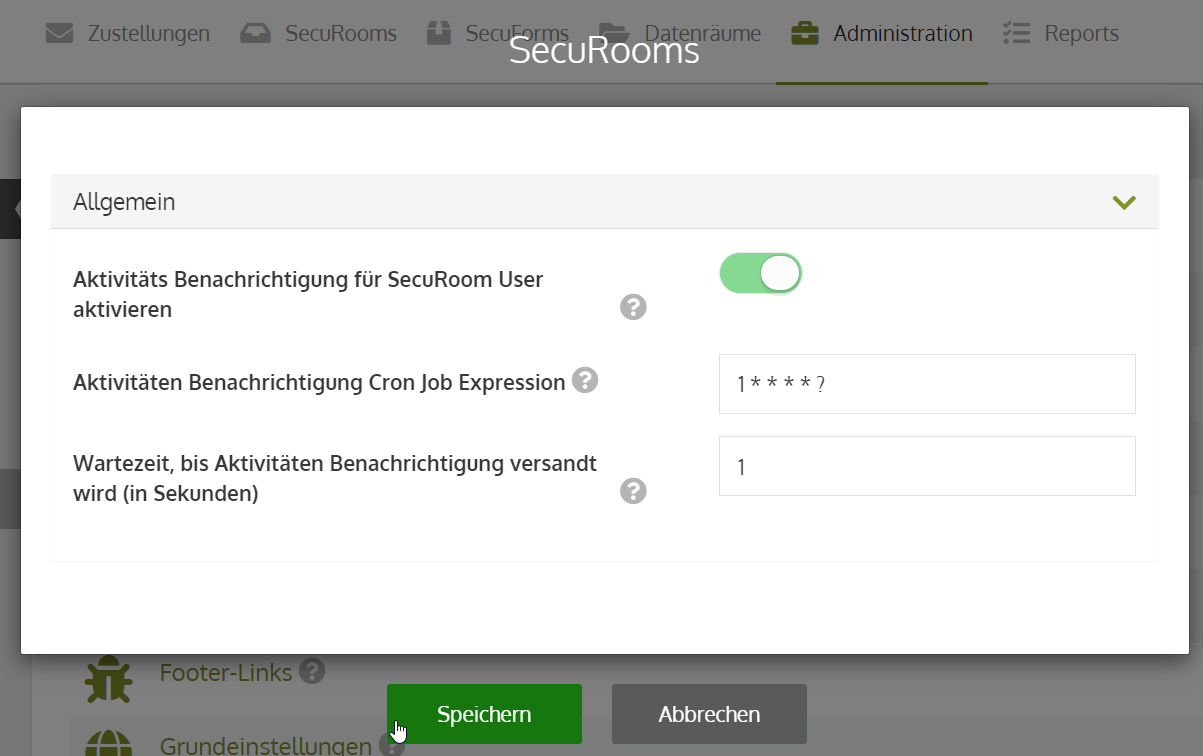The image size is (1203, 756).
Task: Show help for Aktivitäts Benachrichtigung aktivieren
Action: pyautogui.click(x=633, y=307)
